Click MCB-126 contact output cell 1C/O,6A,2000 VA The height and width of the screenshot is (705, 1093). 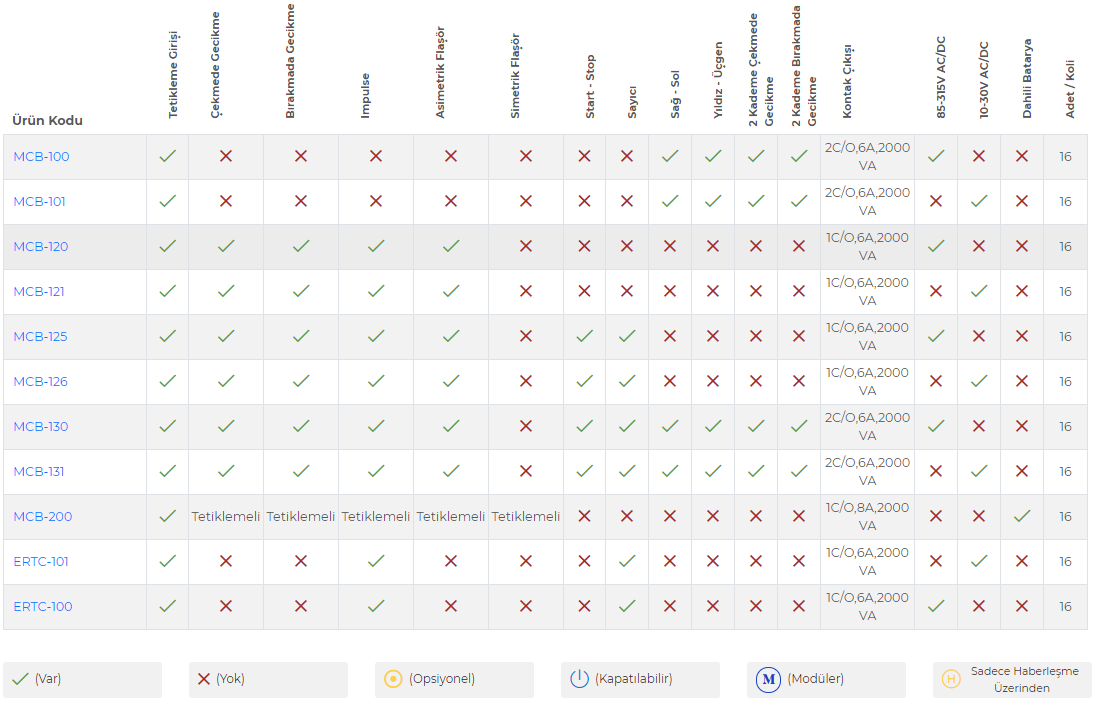point(867,381)
